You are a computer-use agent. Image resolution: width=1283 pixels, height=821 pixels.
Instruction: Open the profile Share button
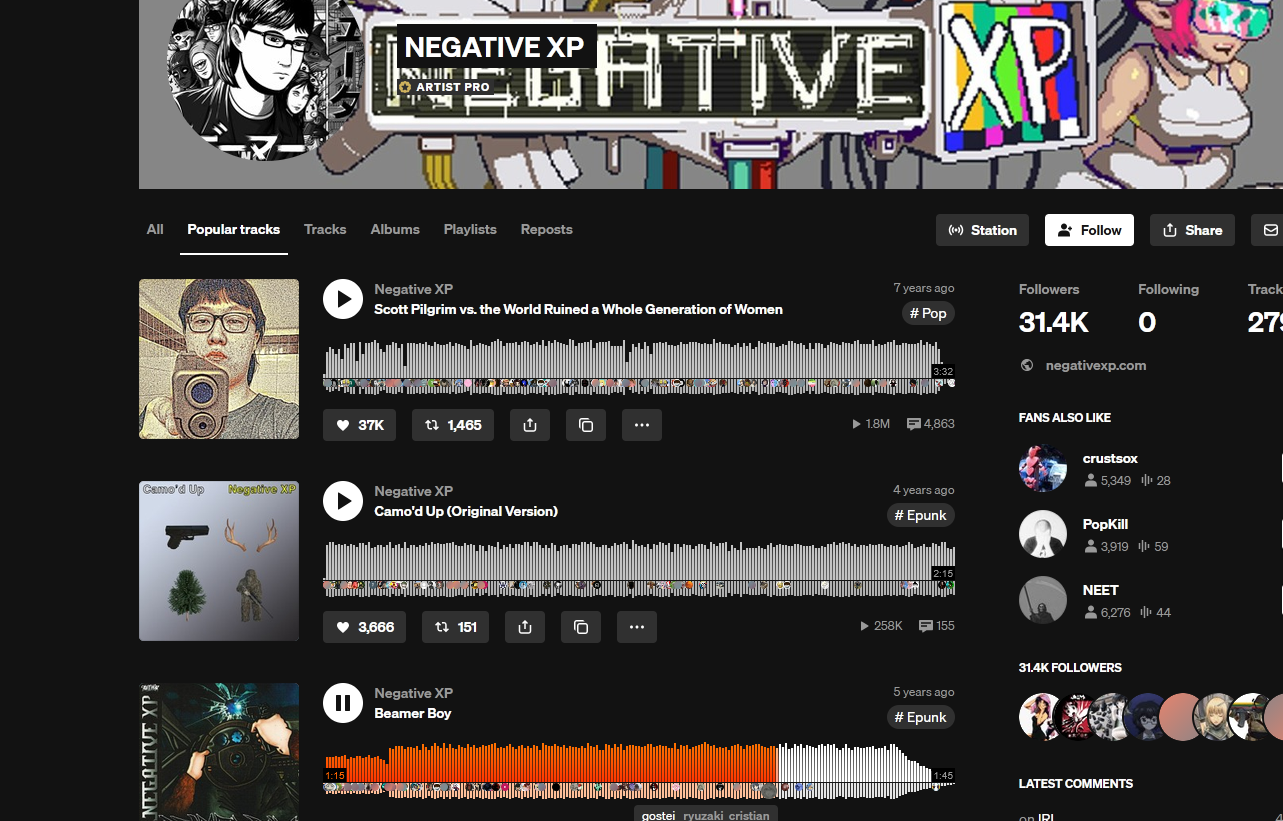[x=1192, y=230]
